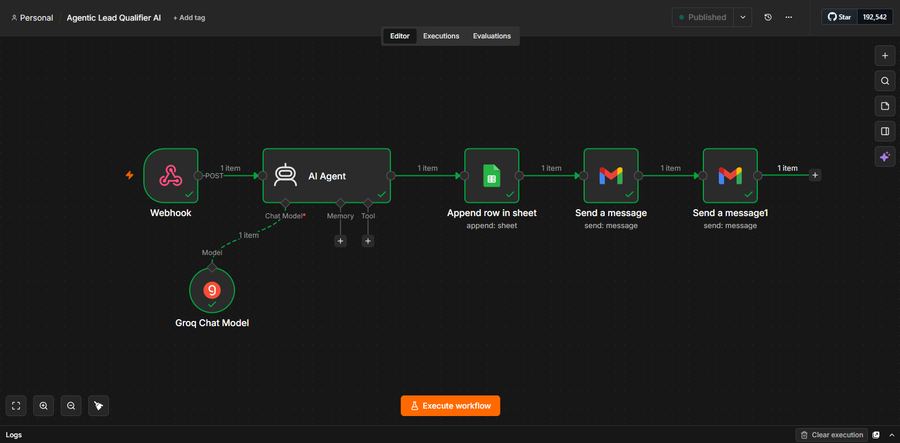The height and width of the screenshot is (443, 900).
Task: Click the Clear execution button
Action: pyautogui.click(x=832, y=435)
